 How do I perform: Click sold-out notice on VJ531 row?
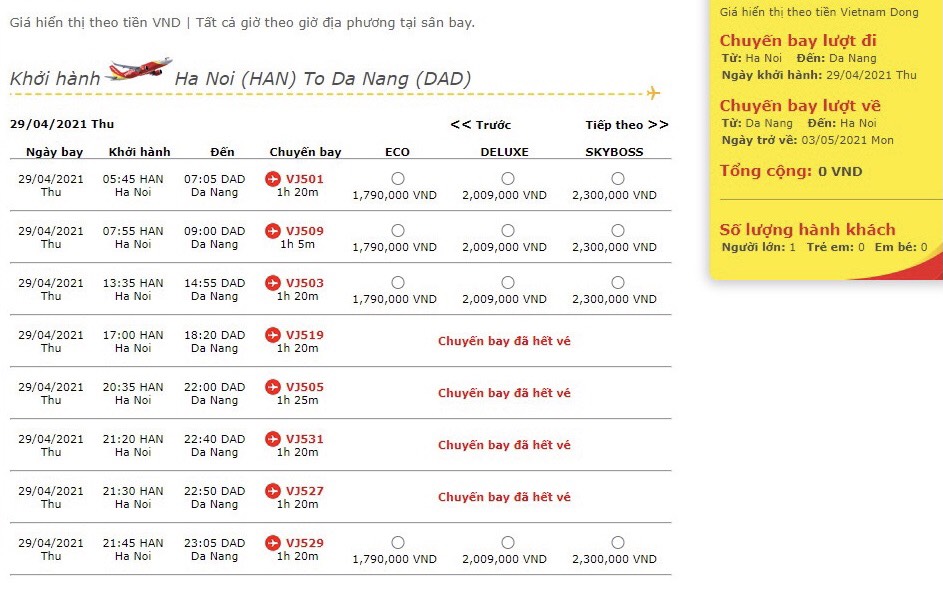click(504, 445)
